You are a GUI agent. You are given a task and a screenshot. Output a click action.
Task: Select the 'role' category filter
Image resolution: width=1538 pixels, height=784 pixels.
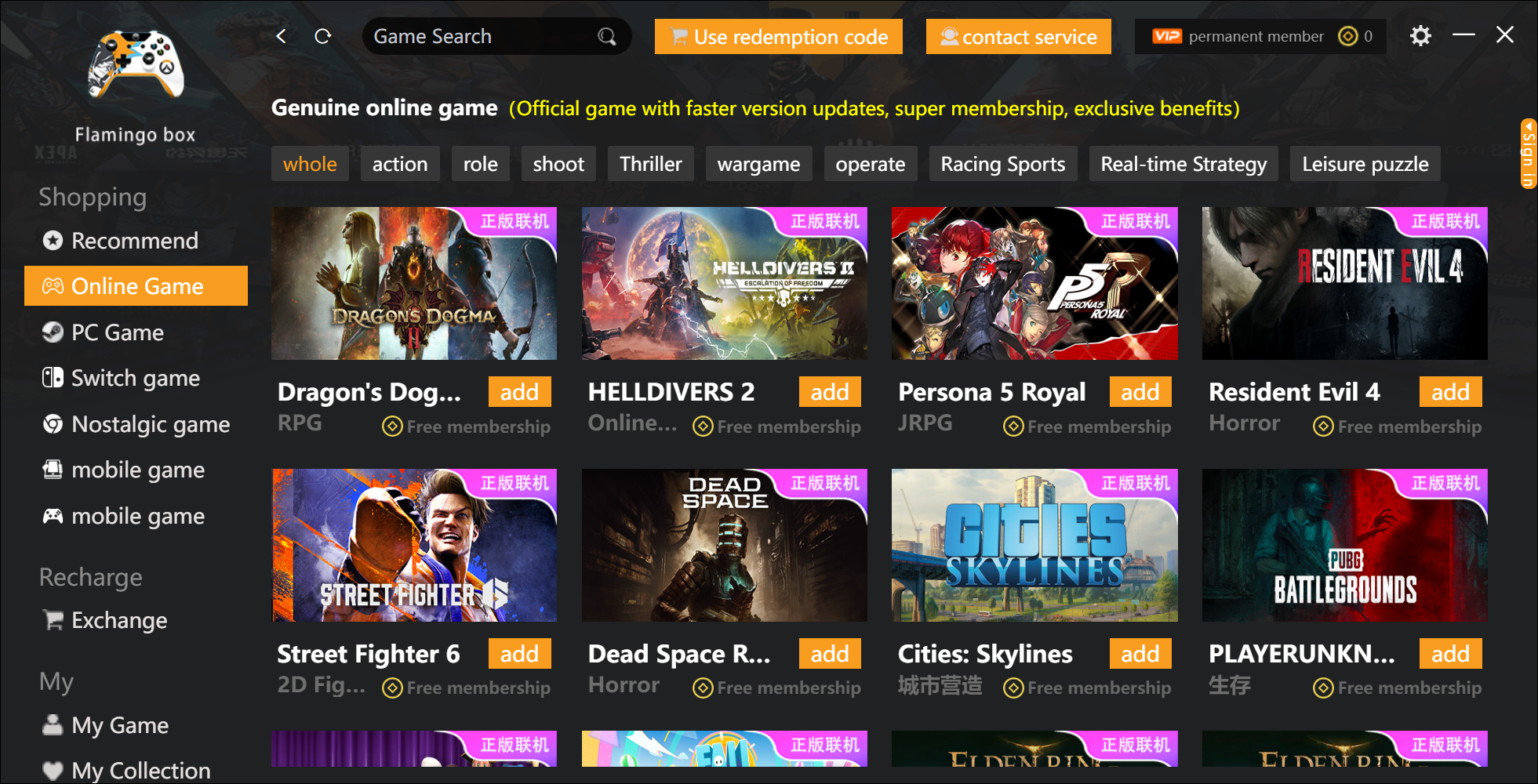pos(481,164)
